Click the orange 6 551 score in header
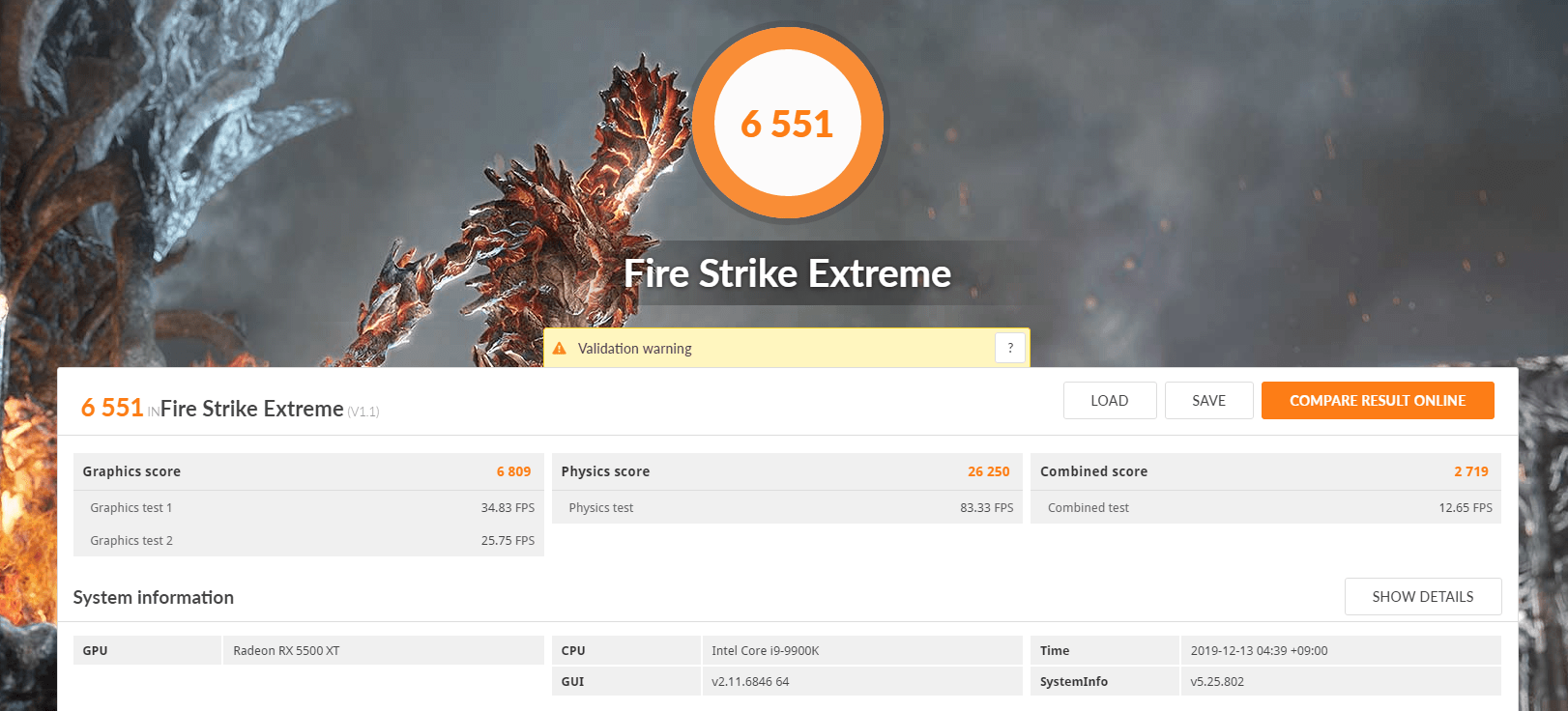 112,408
